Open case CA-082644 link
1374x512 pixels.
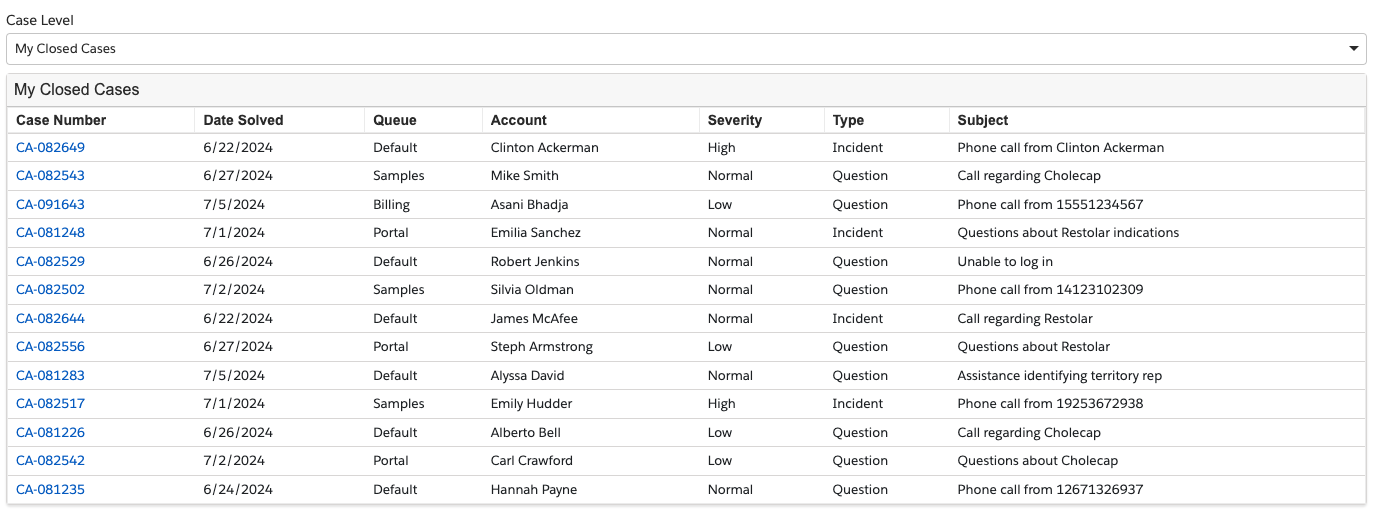coord(50,318)
